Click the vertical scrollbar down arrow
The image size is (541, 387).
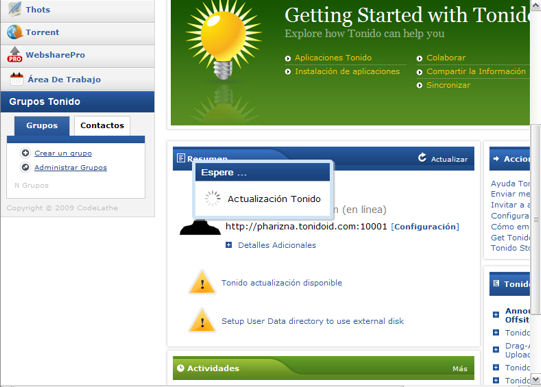(536, 379)
